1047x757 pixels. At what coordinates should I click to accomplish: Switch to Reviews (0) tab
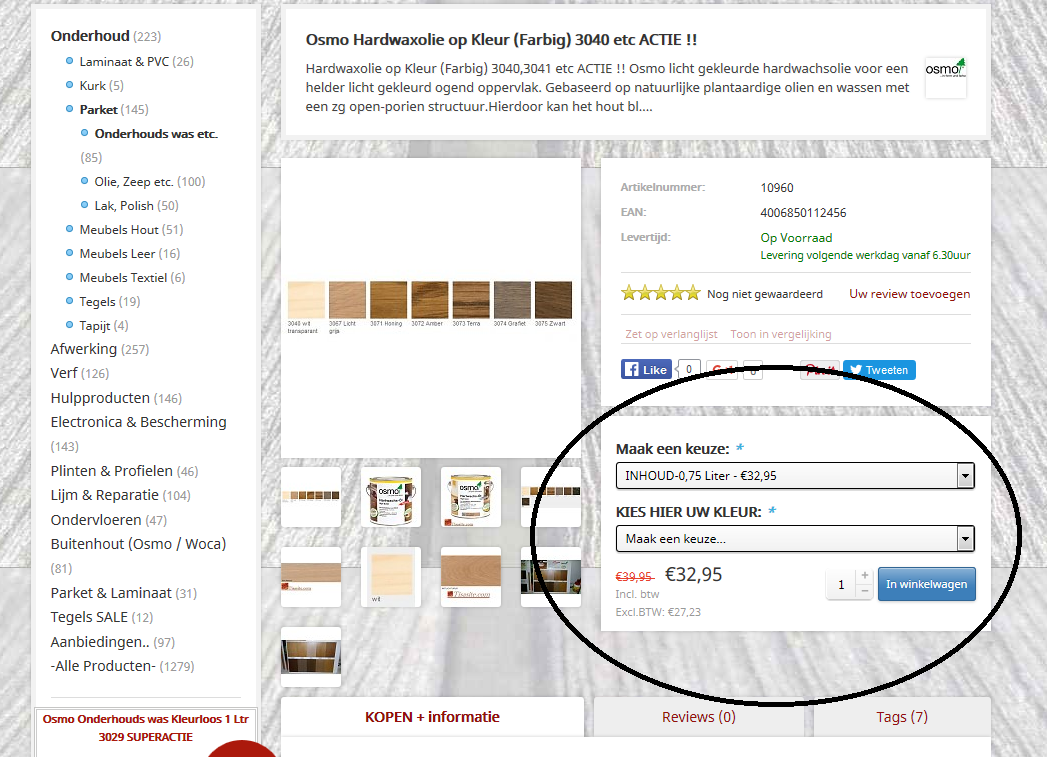(698, 717)
